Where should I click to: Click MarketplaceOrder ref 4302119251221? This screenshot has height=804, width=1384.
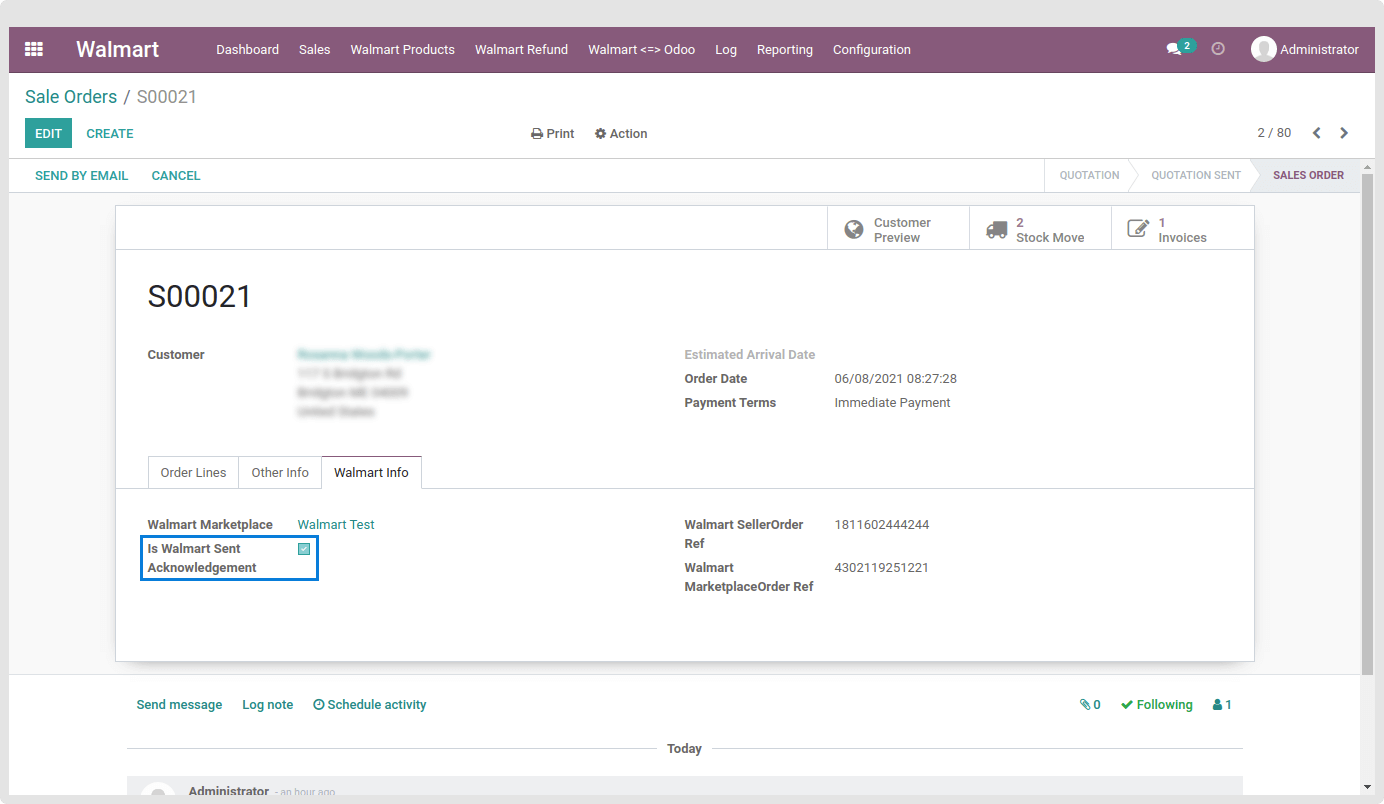tap(881, 568)
